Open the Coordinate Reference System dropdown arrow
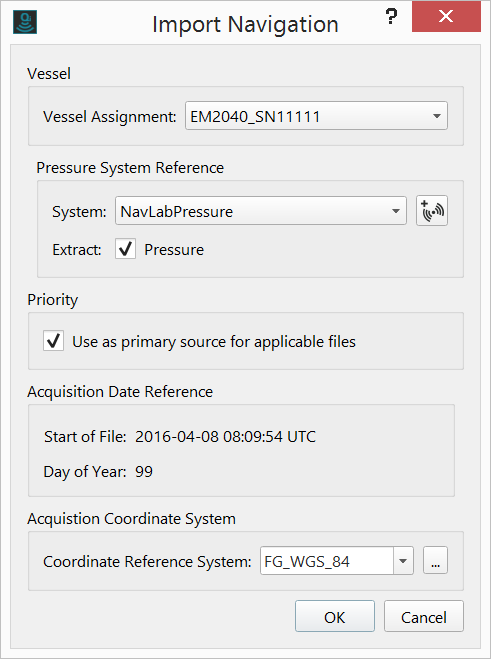This screenshot has width=491, height=659. coord(403,561)
